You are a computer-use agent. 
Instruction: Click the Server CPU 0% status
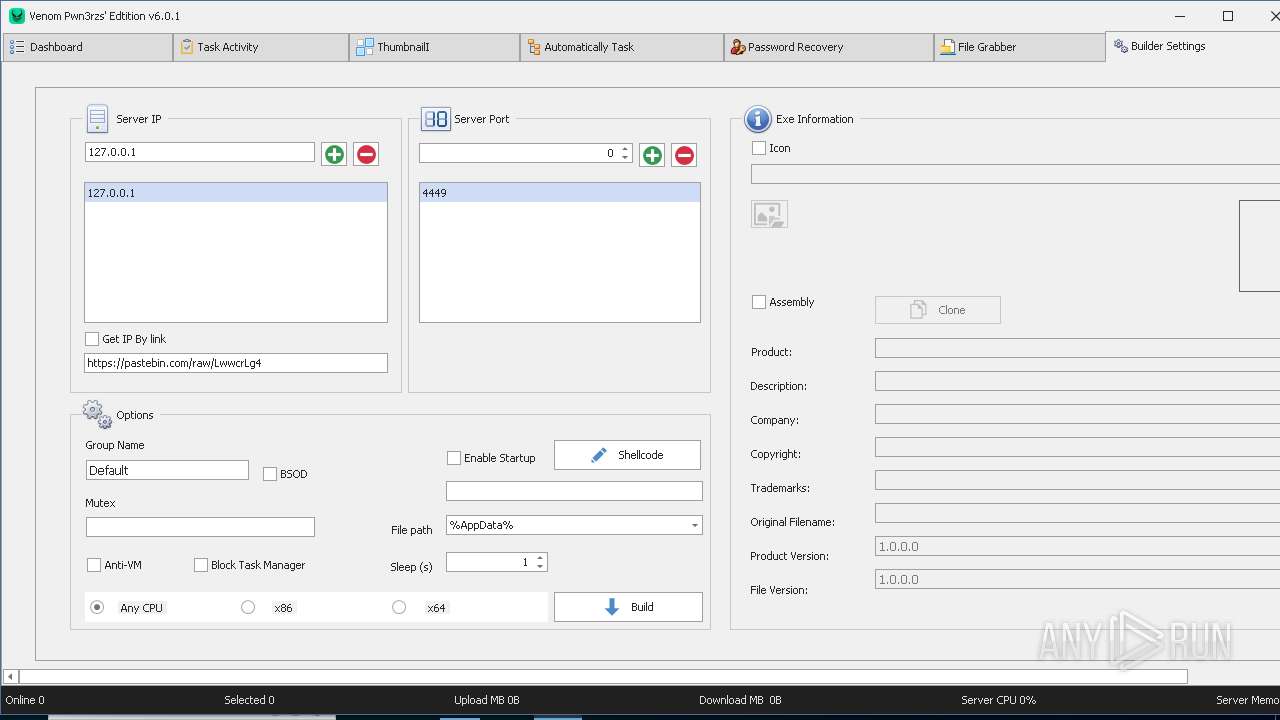998,700
